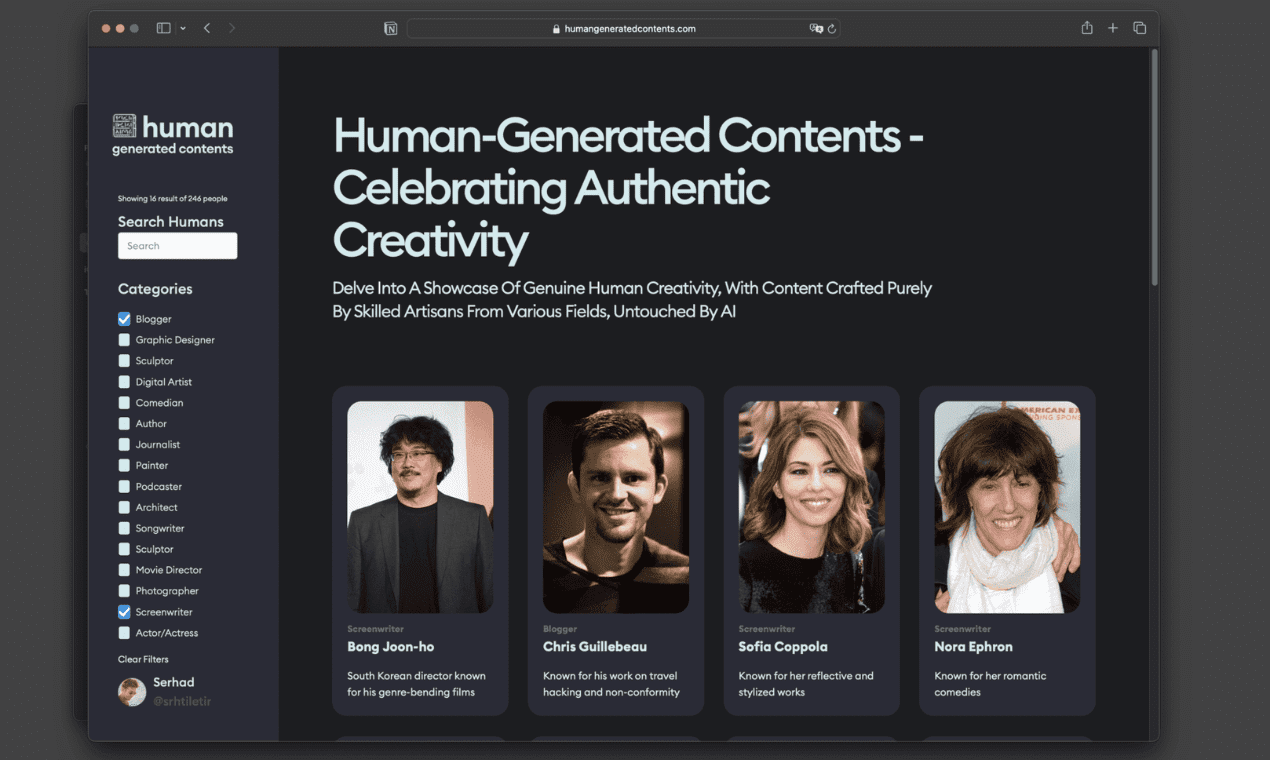Tick the Movie Director checkbox
The image size is (1270, 760).
click(124, 570)
